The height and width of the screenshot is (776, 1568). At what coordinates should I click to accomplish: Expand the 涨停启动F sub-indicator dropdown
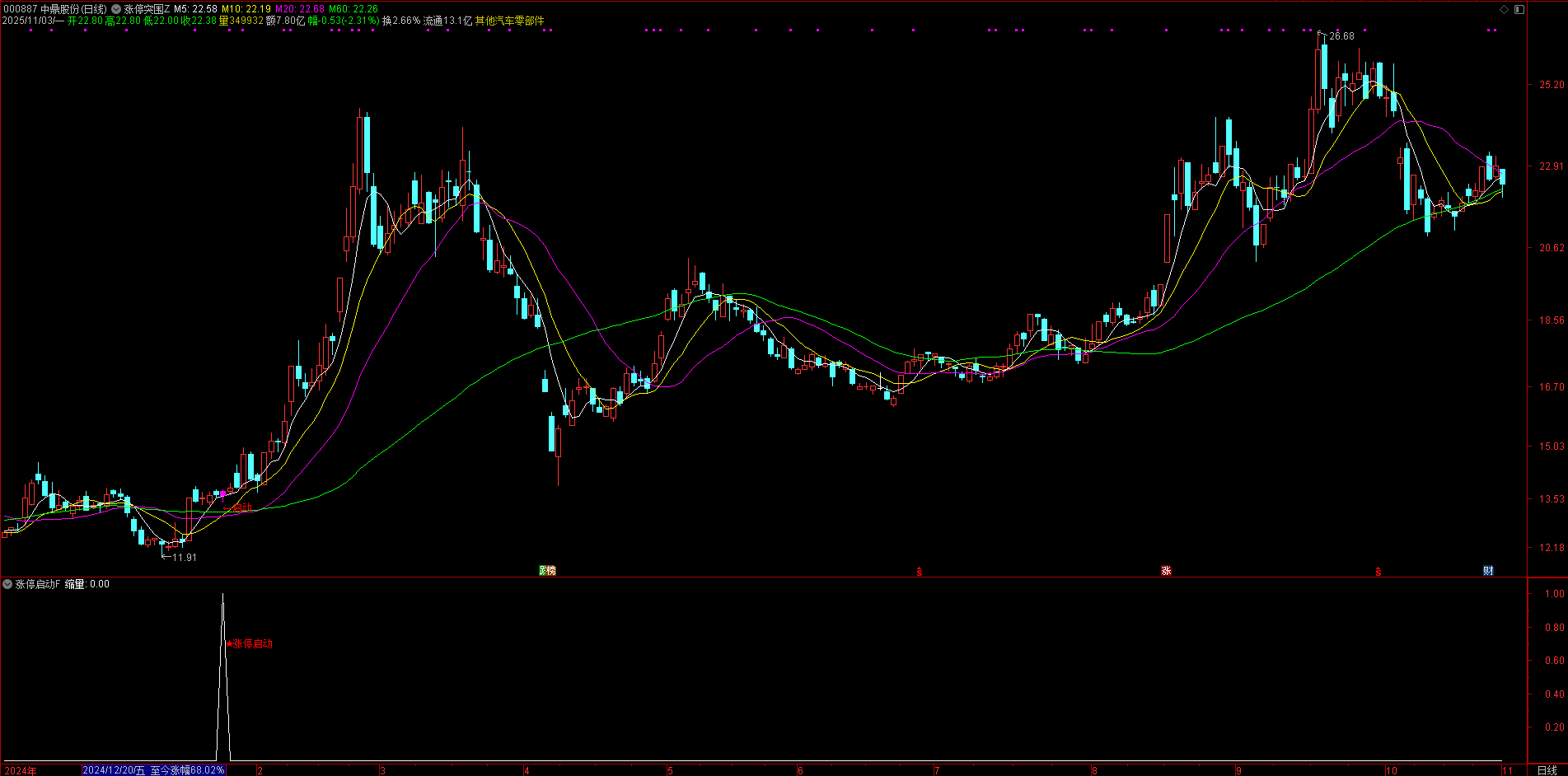(7, 584)
